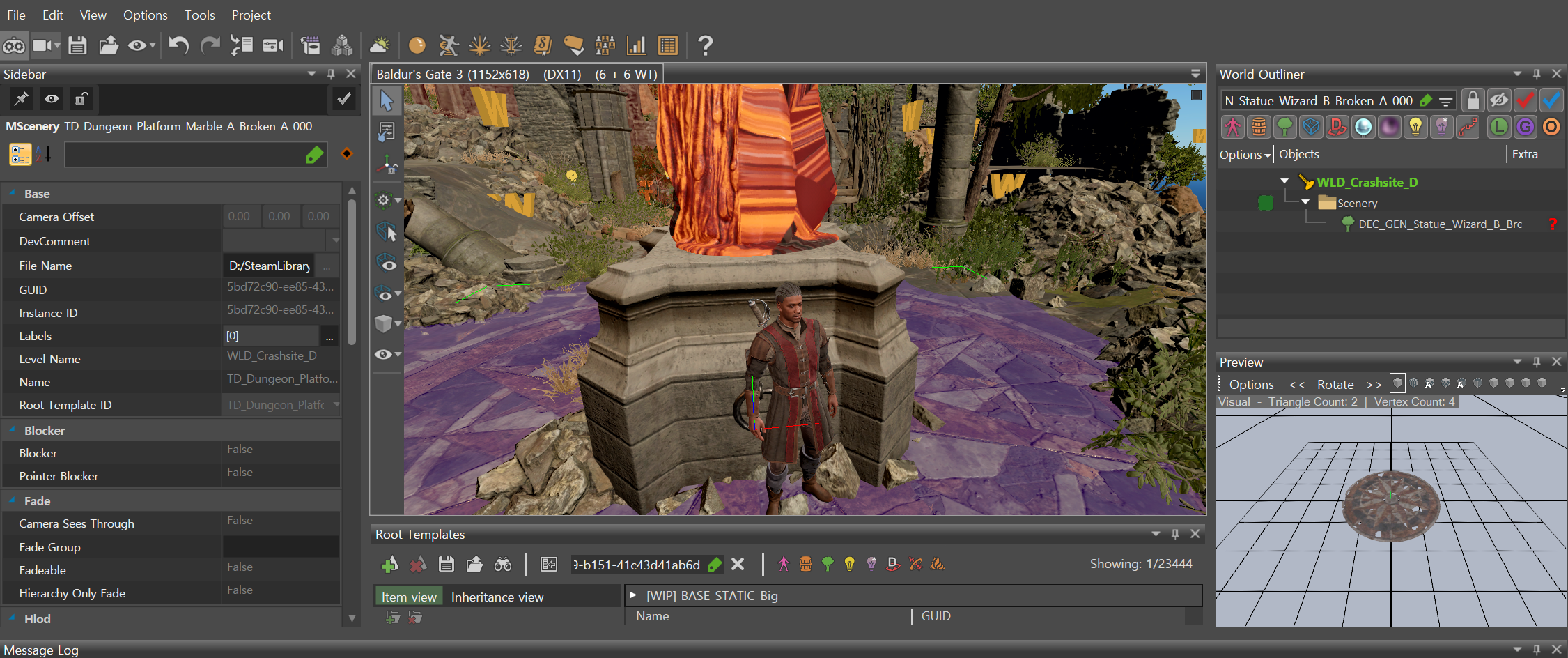
Task: Open the stacked cubes tool in toolbar
Action: click(x=341, y=46)
